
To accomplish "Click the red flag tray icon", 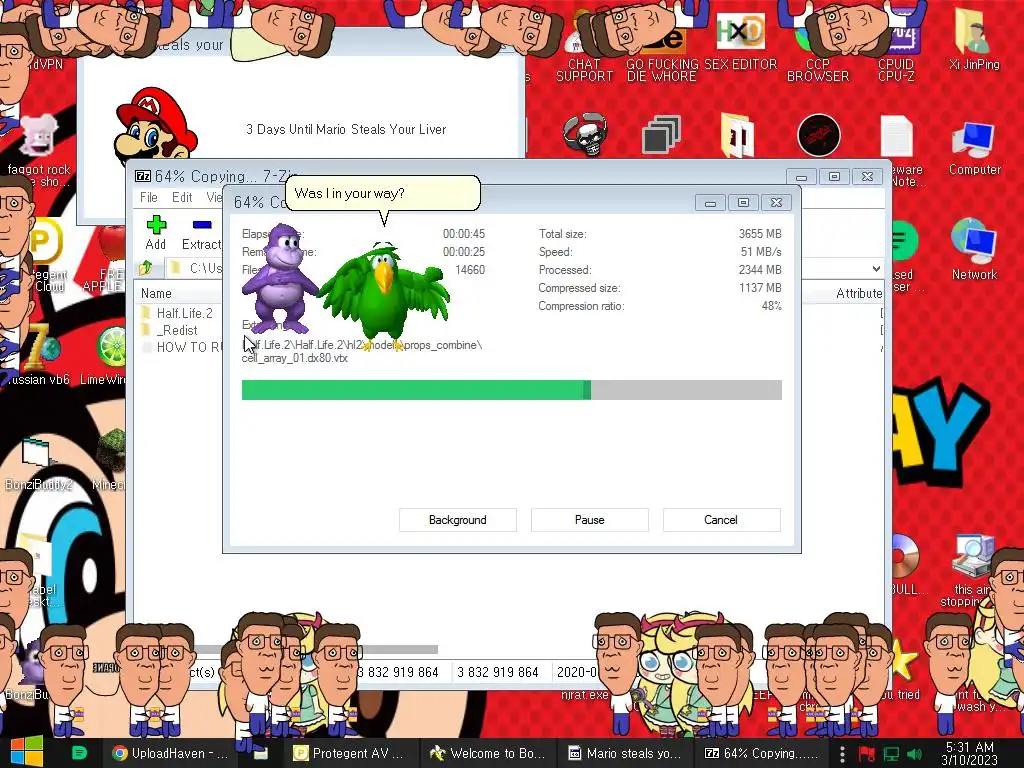I will pyautogui.click(x=867, y=754).
